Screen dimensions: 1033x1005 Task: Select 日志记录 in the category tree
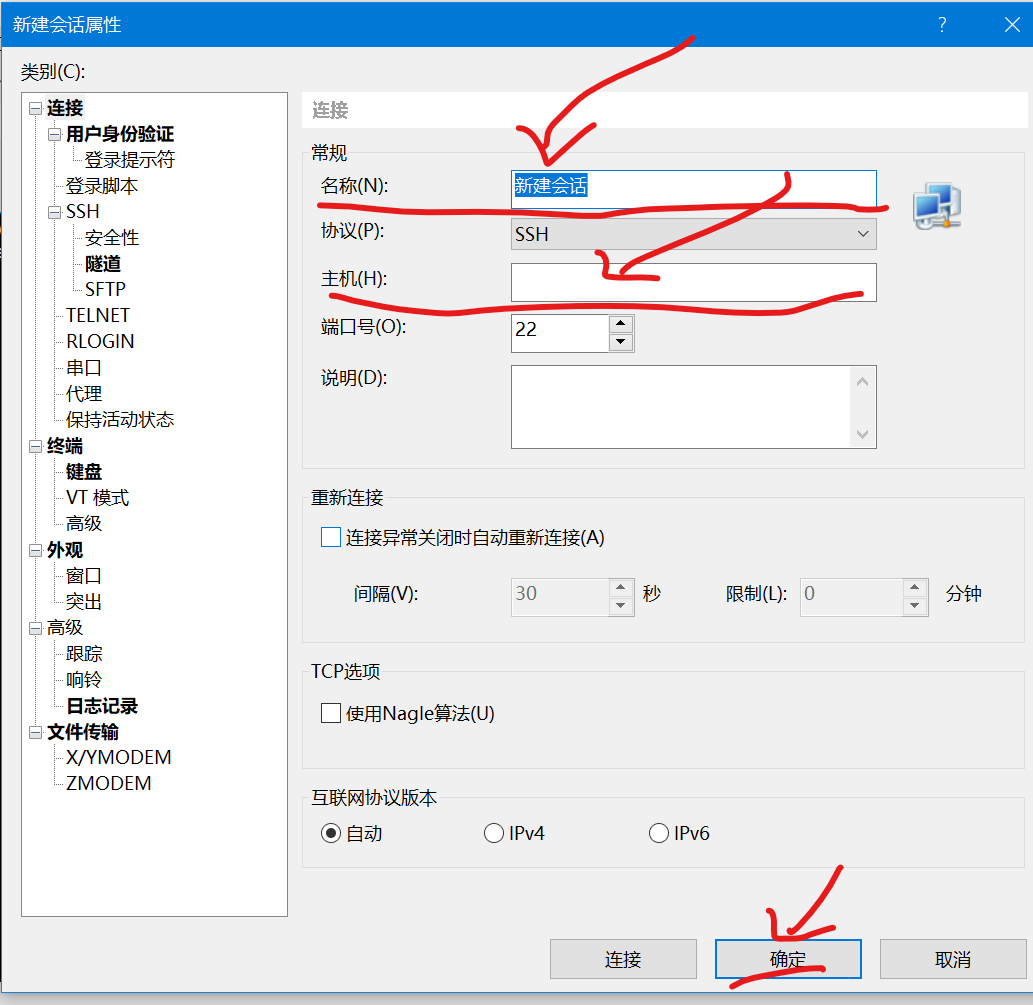pos(102,706)
